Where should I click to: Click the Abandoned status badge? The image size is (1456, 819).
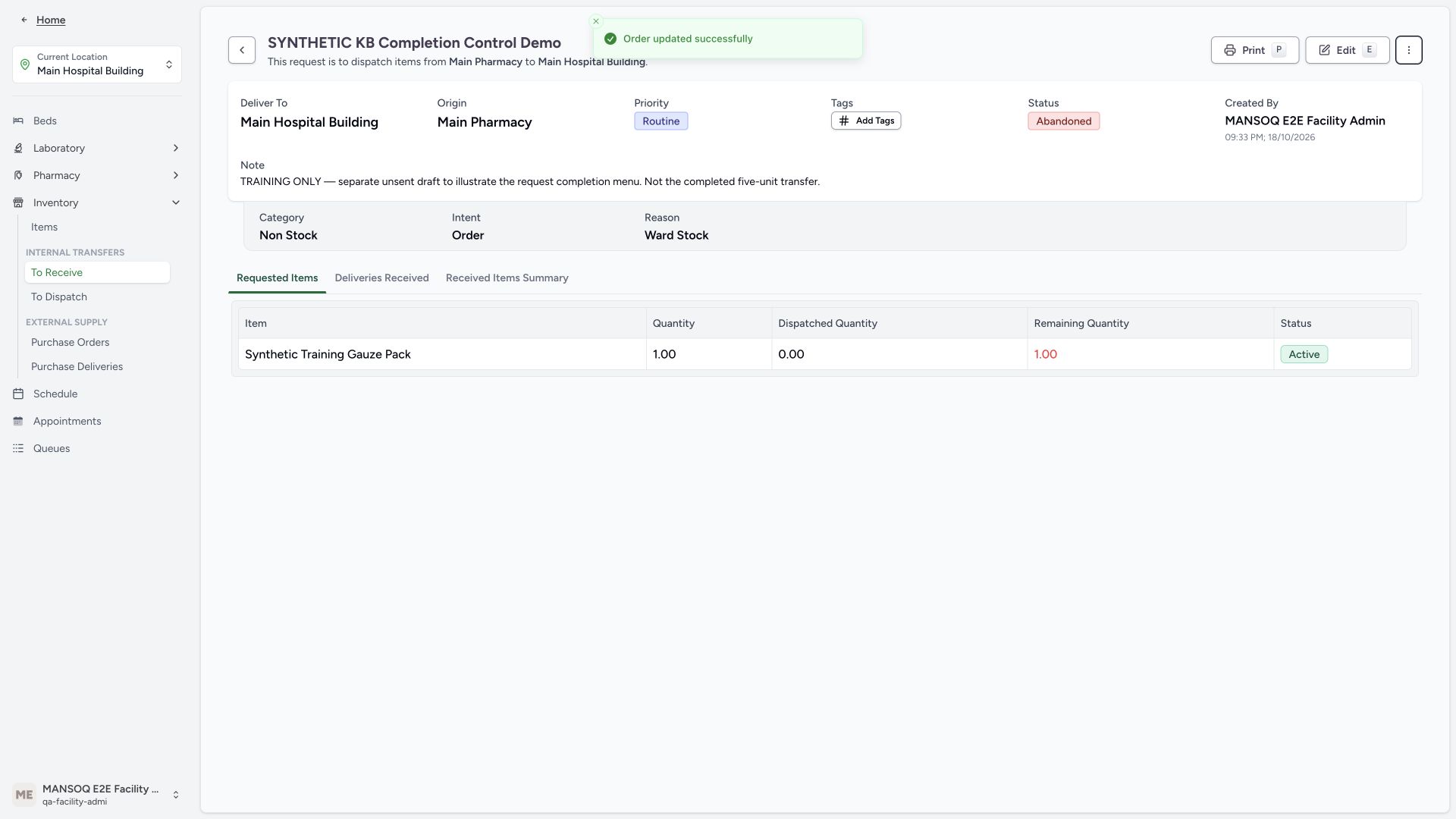click(x=1063, y=121)
